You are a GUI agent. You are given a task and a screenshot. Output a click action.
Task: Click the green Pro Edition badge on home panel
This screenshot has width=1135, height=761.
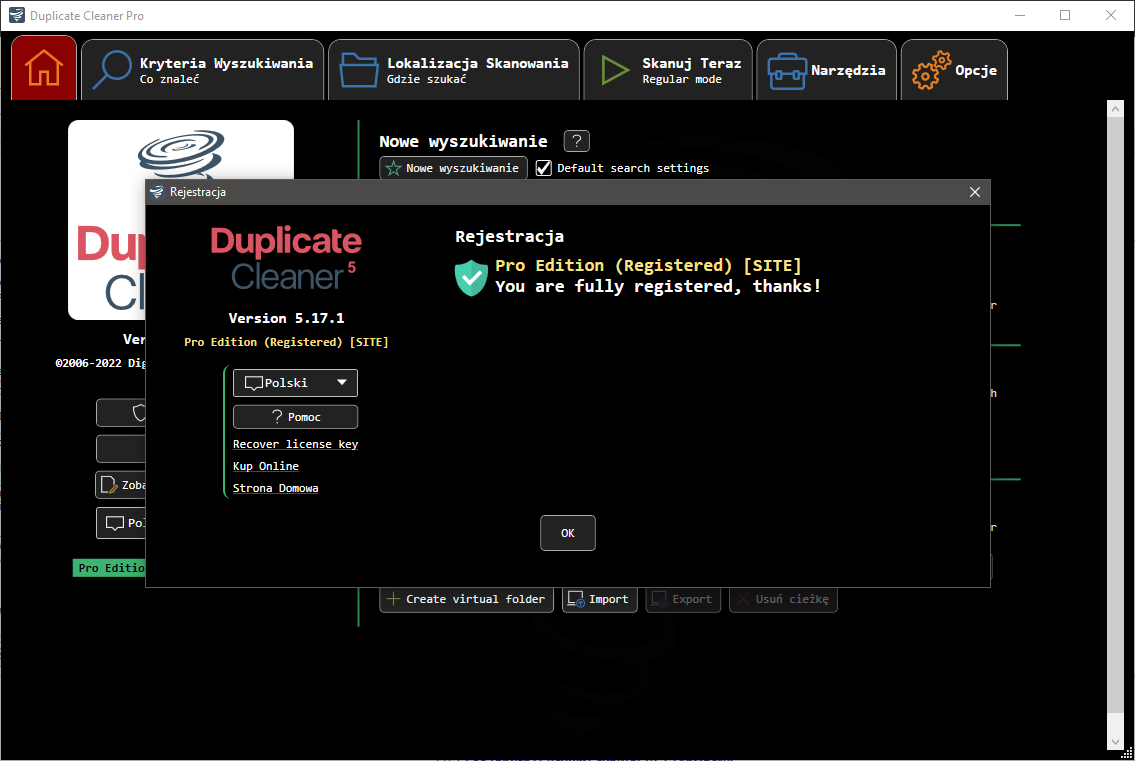(x=109, y=568)
